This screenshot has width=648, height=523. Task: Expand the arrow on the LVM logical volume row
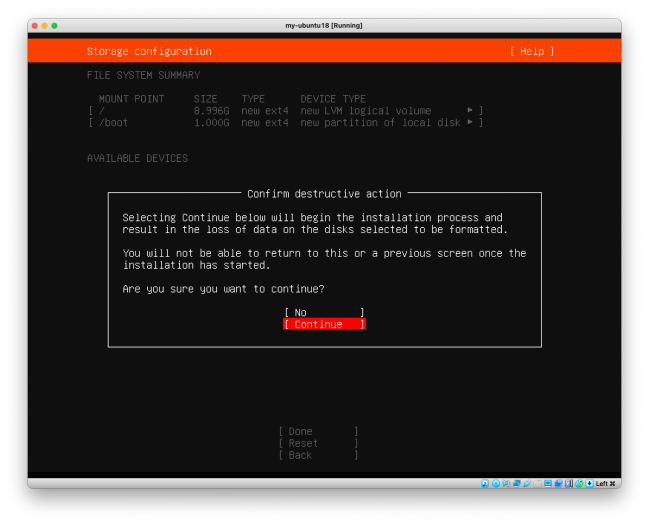pos(470,110)
